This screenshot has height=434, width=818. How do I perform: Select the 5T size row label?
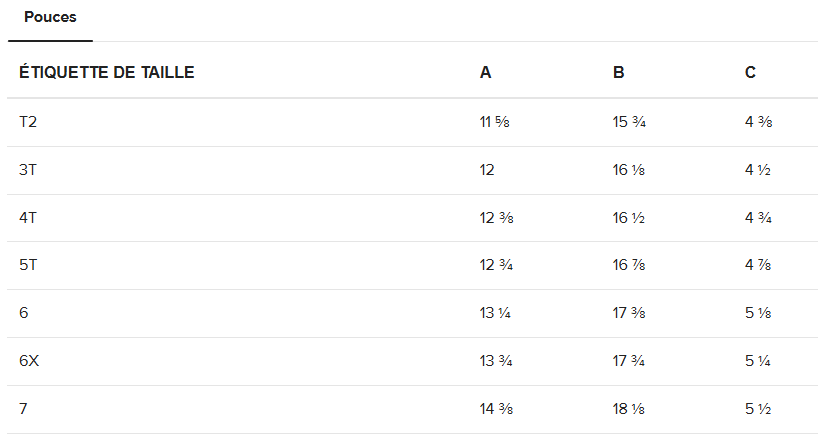click(28, 264)
